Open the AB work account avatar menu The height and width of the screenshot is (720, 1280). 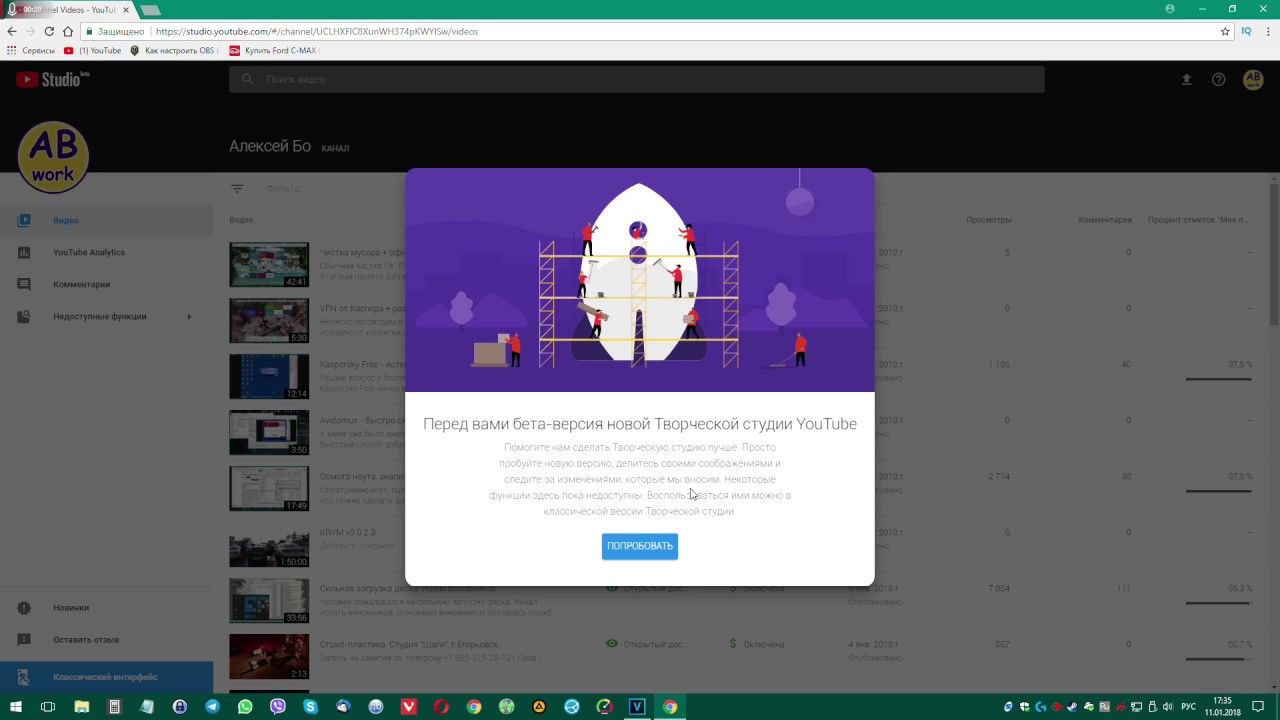tap(1253, 79)
